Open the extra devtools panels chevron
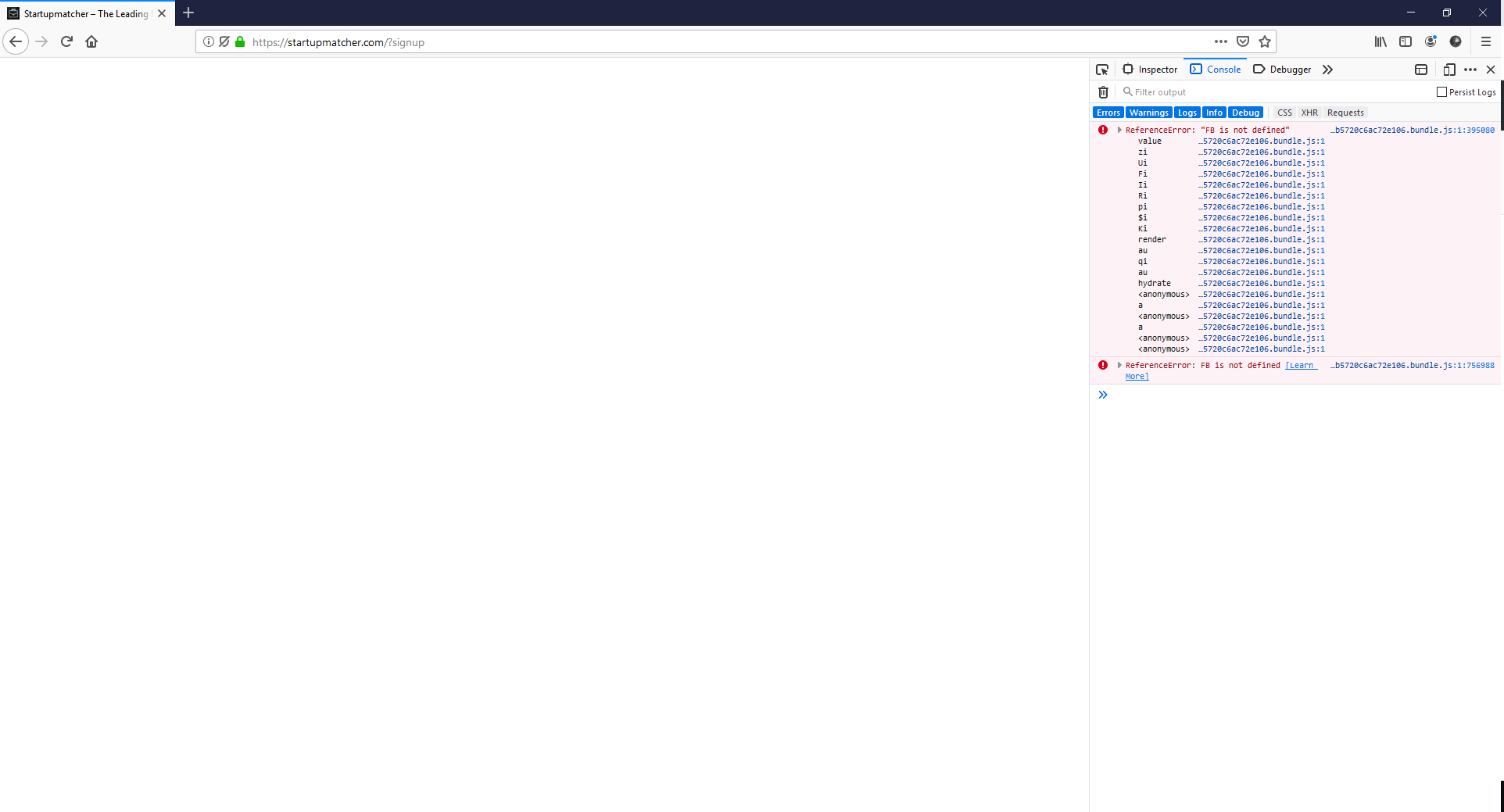 pyautogui.click(x=1327, y=70)
